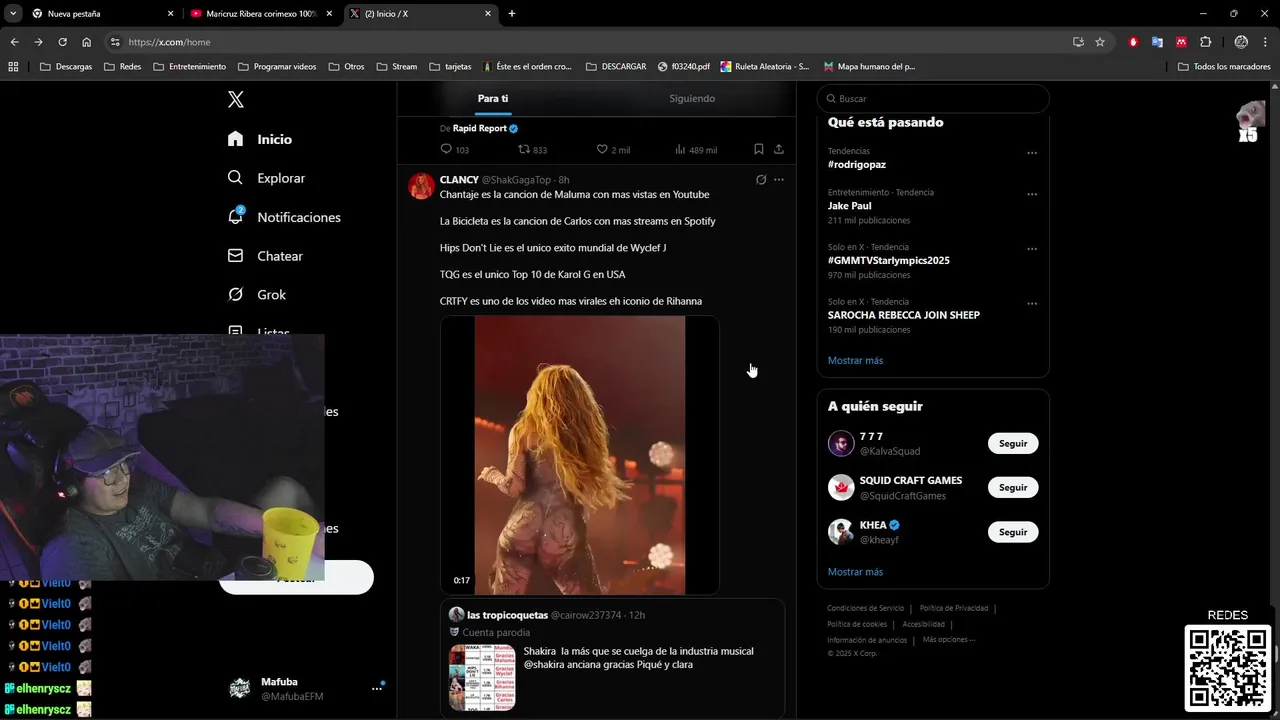Open Inicio home in sidebar
Viewport: 1280px width, 720px height.
point(260,139)
